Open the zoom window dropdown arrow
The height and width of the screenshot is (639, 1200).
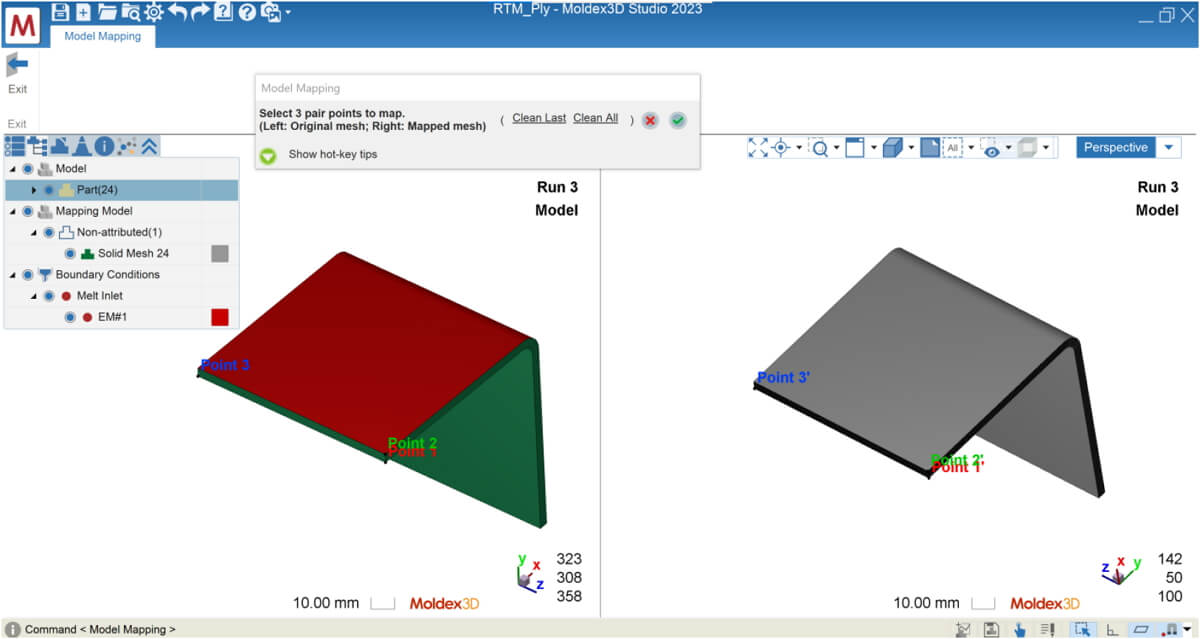coord(837,148)
